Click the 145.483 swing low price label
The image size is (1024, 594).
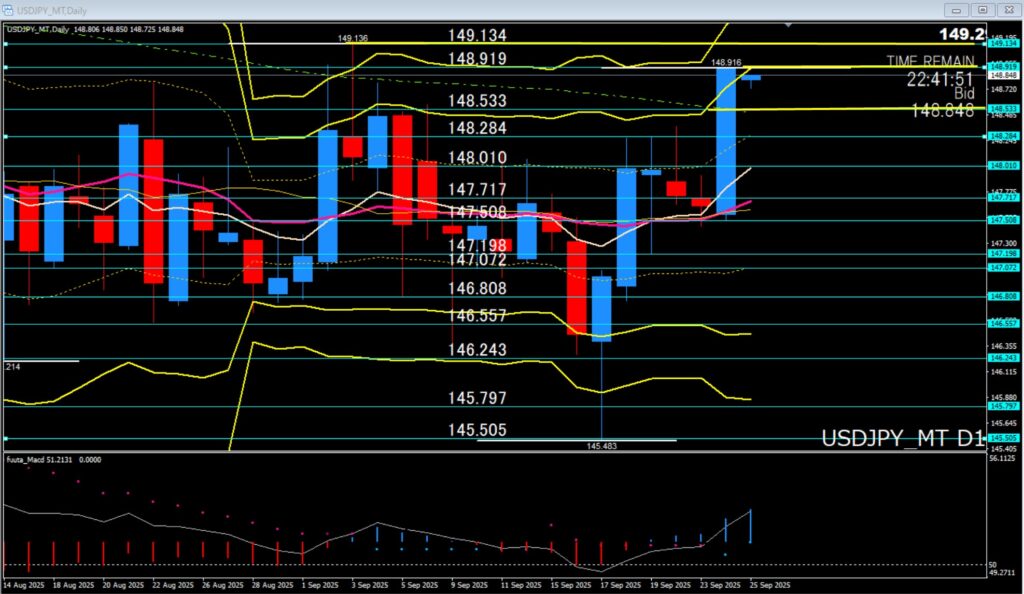tap(602, 446)
